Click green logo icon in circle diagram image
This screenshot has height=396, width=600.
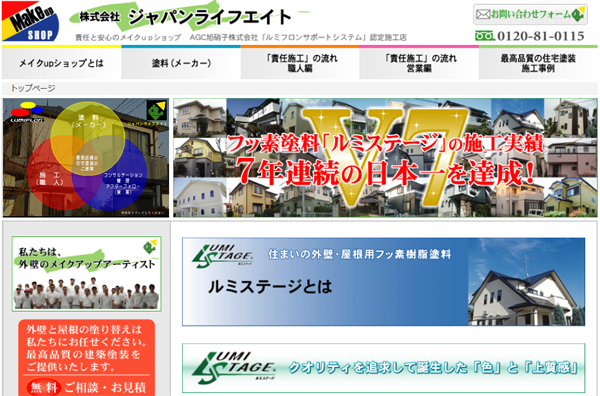(157, 111)
